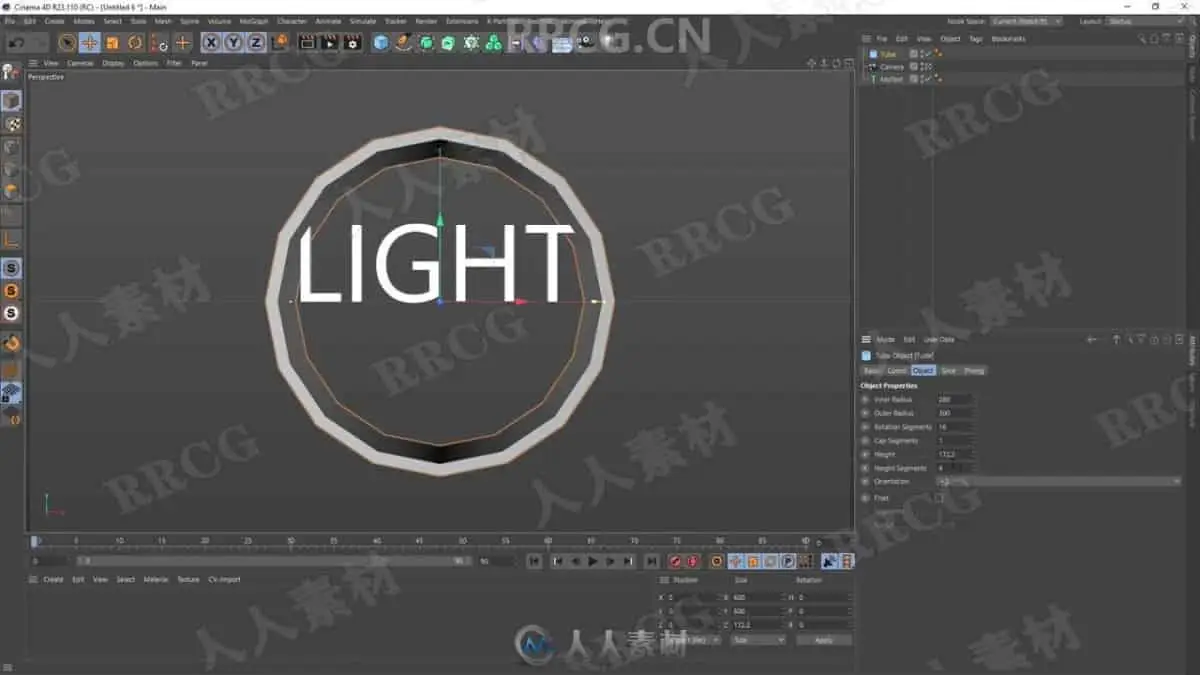The height and width of the screenshot is (675, 1200).
Task: Click the Record Active Objects button
Action: 675,562
